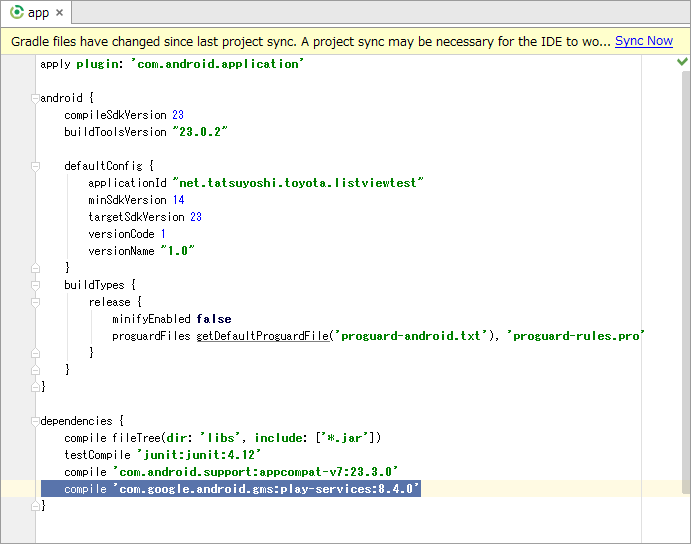Viewport: 691px width, 544px height.
Task: Click the applicationId package name string
Action: point(298,183)
